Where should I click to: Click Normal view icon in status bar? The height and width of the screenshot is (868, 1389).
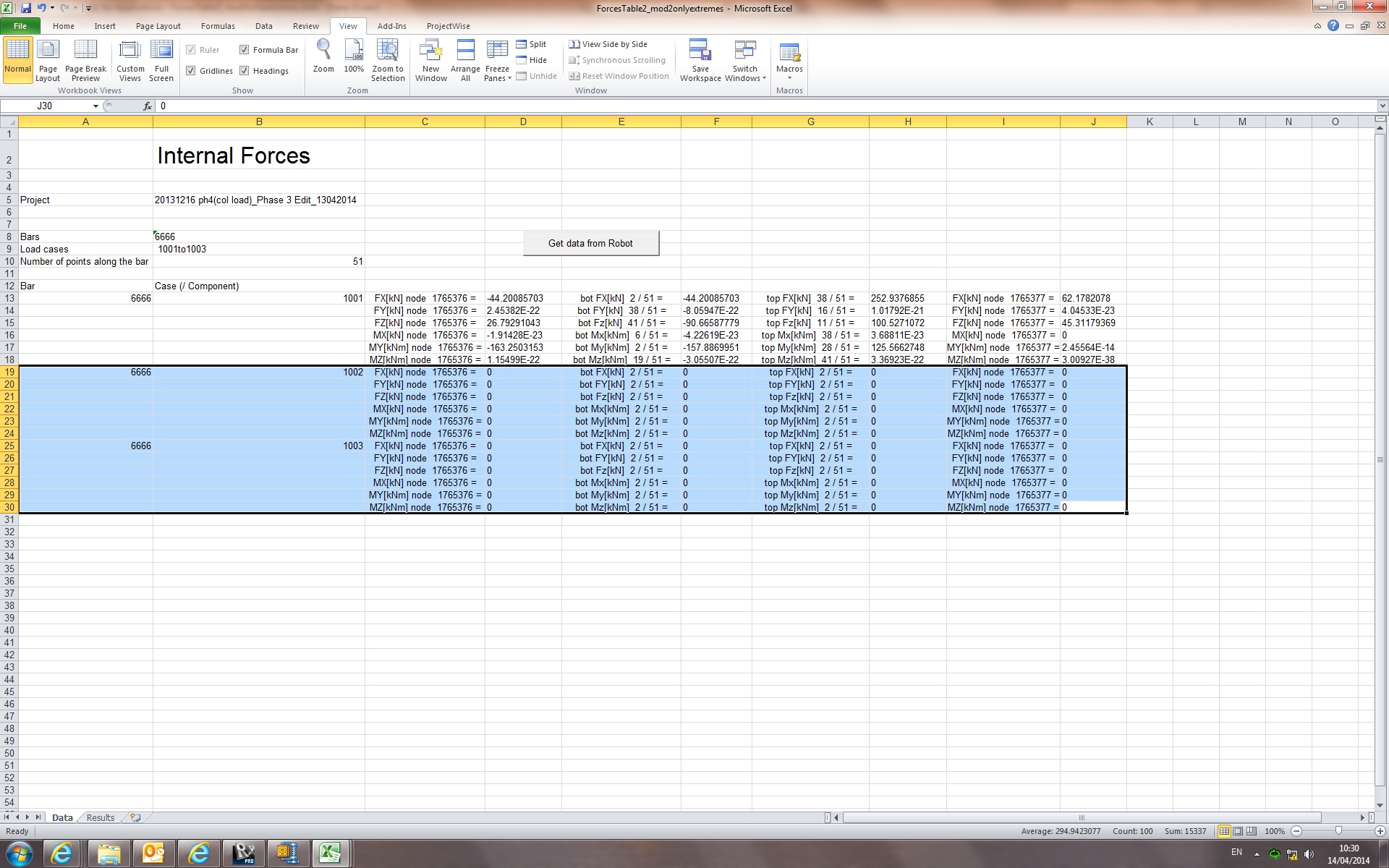tap(1224, 831)
